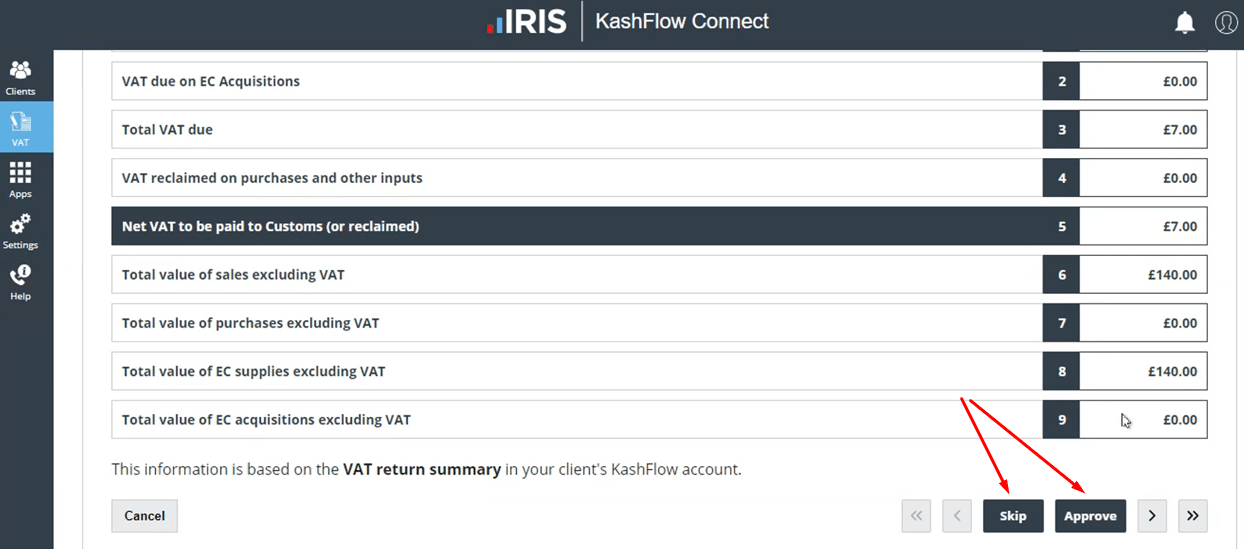This screenshot has height=549, width=1244.
Task: Skip this VAT return
Action: (1013, 516)
